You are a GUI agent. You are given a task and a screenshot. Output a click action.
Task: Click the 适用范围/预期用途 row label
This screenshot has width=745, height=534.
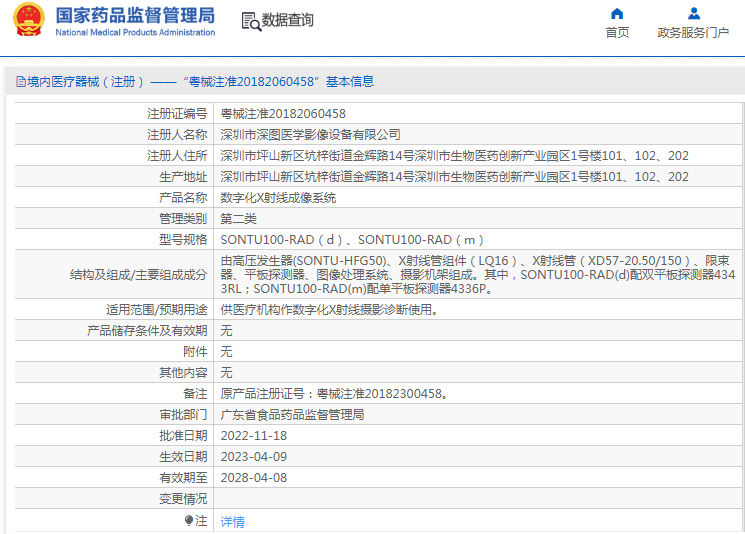157,309
